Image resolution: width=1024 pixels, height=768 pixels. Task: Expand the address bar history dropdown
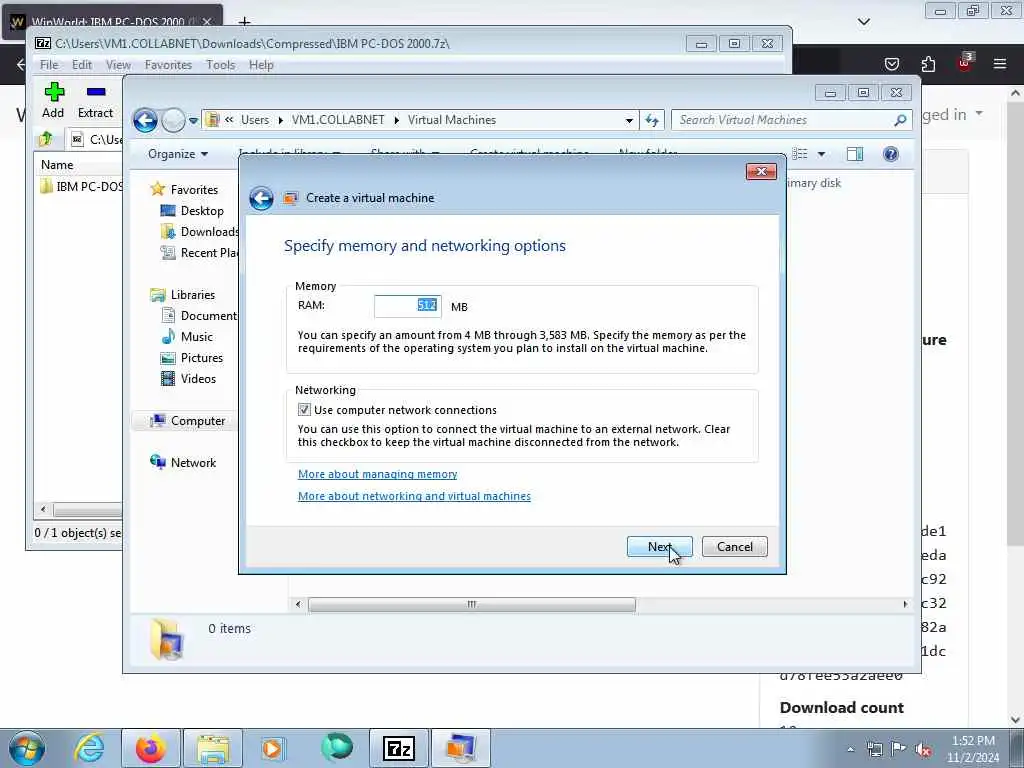[629, 120]
